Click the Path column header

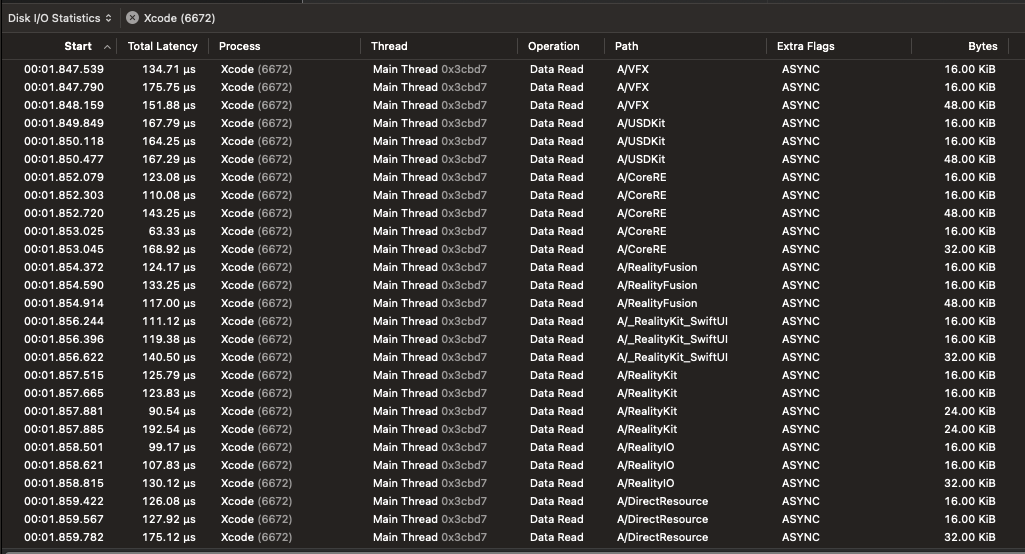pyautogui.click(x=627, y=46)
